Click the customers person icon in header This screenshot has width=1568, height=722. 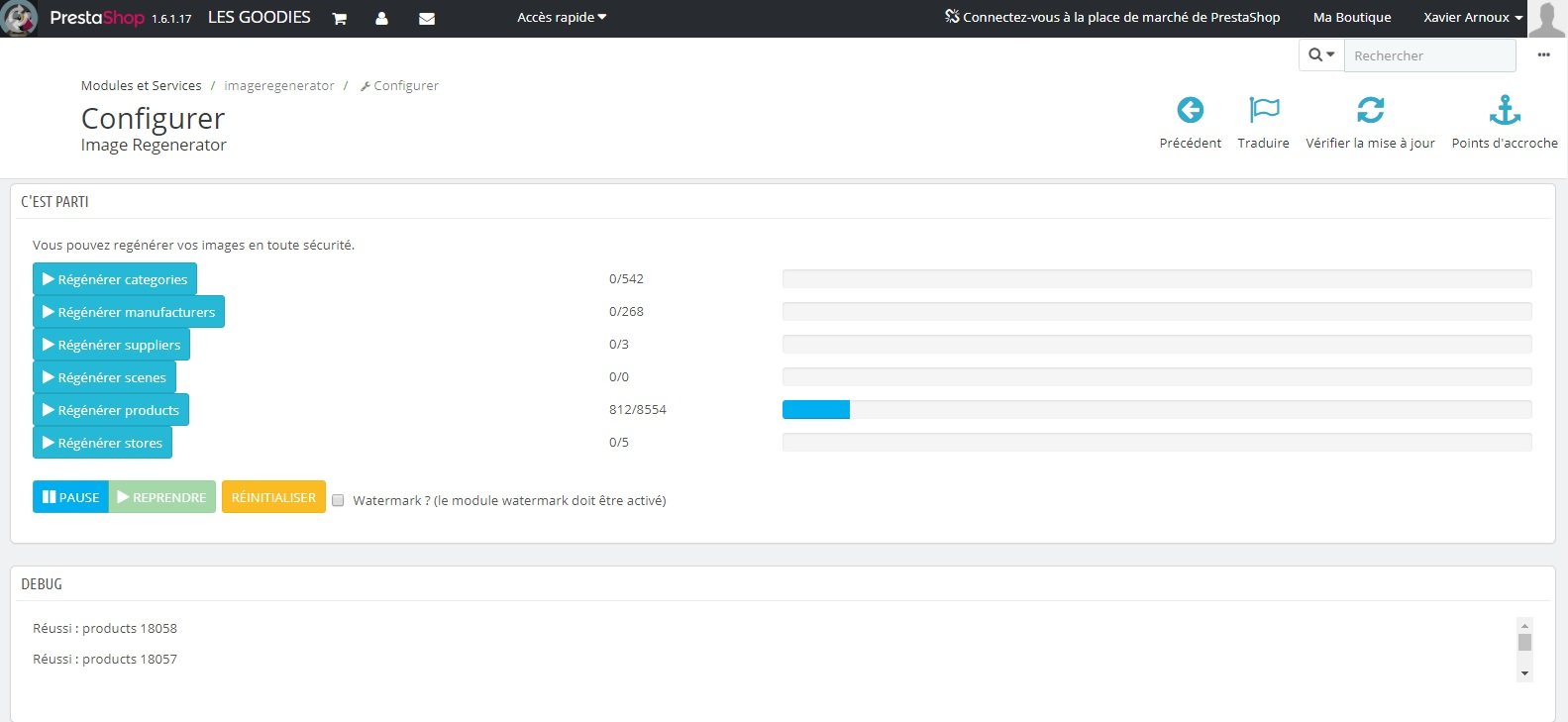[381, 18]
